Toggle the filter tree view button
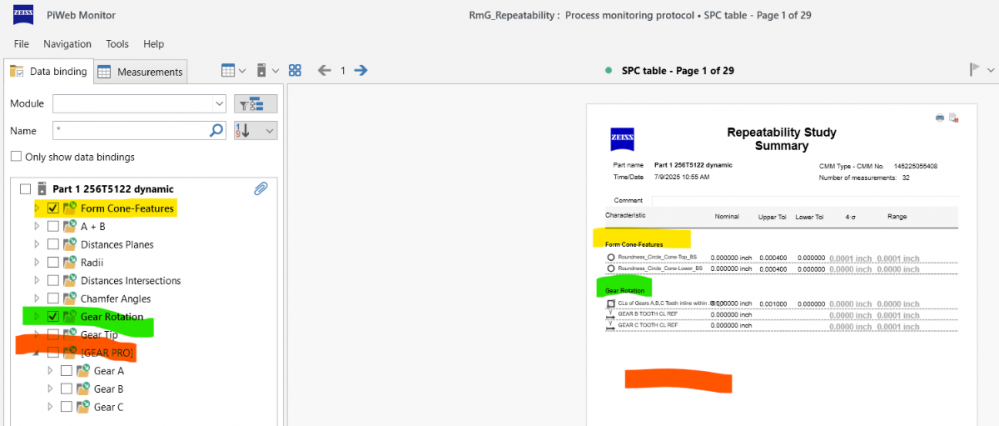 pos(256,104)
